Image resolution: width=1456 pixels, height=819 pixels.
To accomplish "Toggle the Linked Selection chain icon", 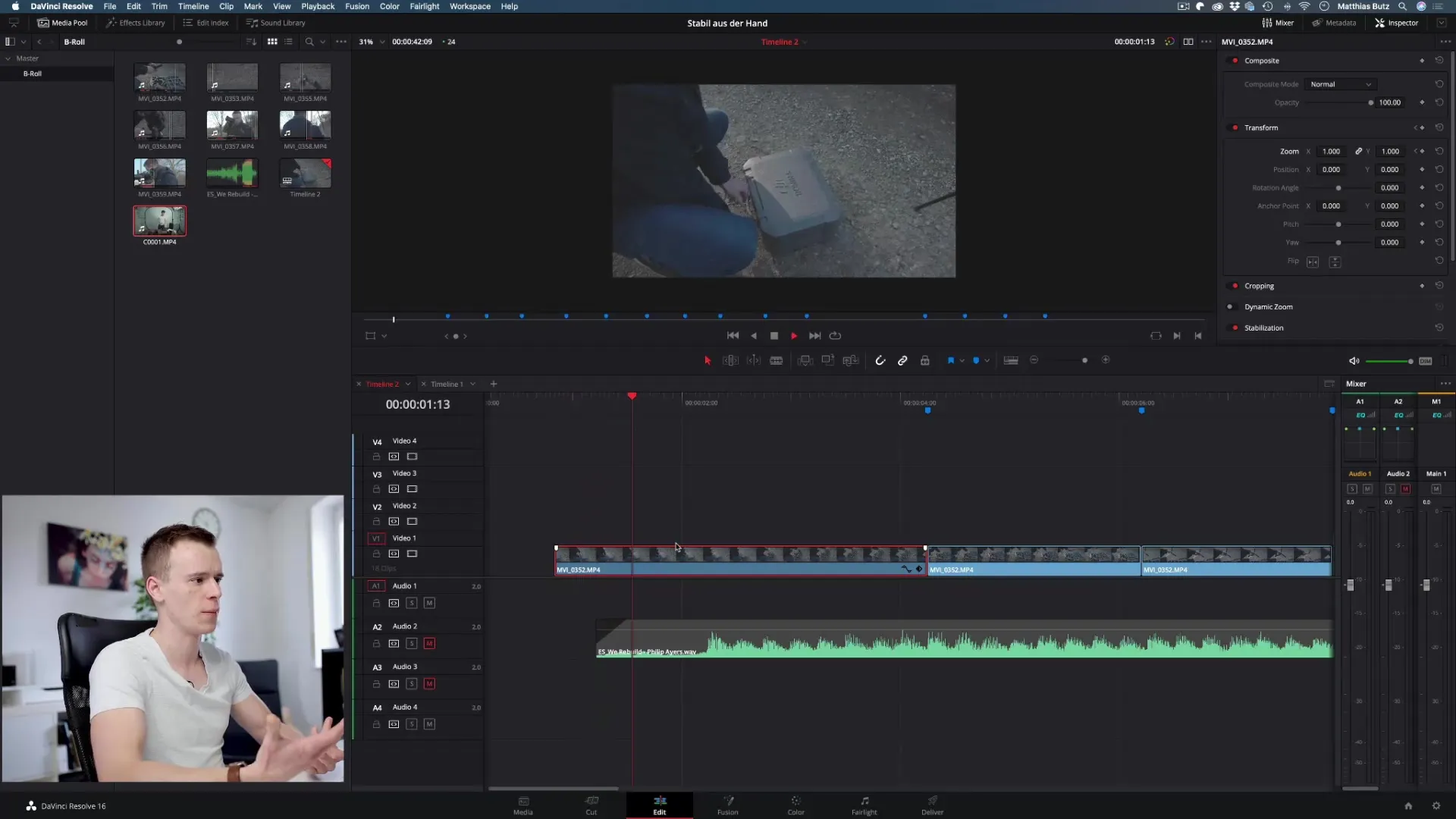I will [x=902, y=361].
